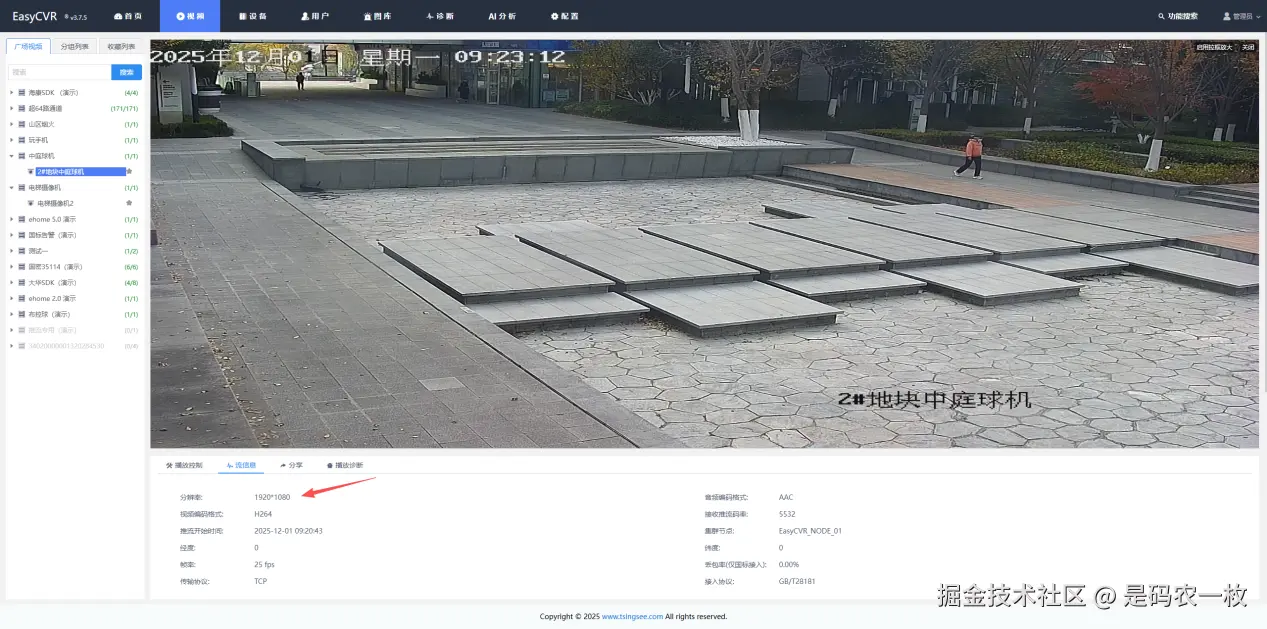Image resolution: width=1267 pixels, height=629 pixels.
Task: Expand the 大华SDK（演示）node
Action: pos(11,283)
